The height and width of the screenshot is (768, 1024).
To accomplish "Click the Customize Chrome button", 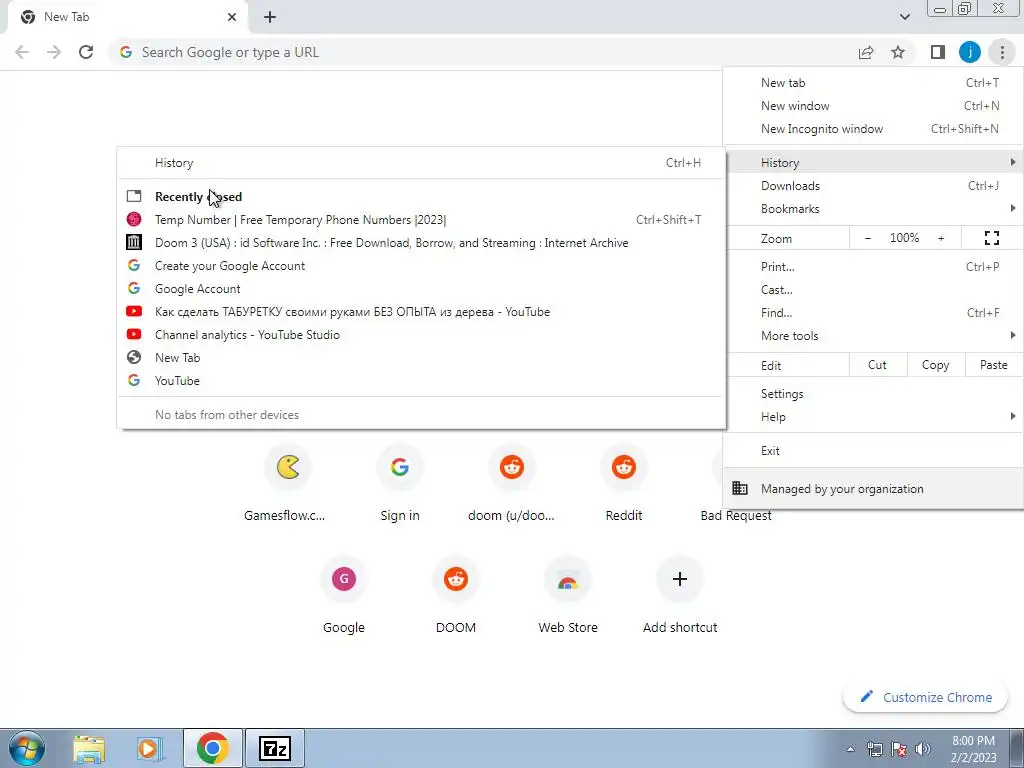I will click(x=927, y=697).
